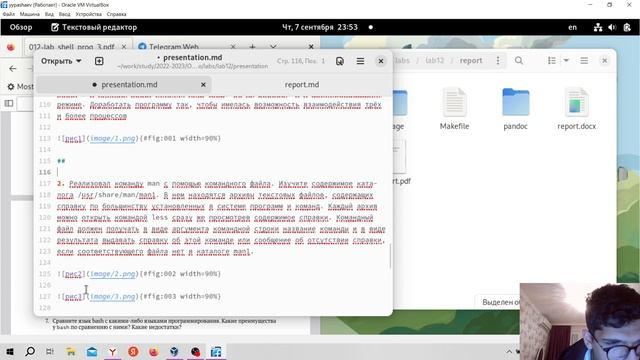640x360 pixels.
Task: Open the three-dot path menu next to report
Action: 498,60
